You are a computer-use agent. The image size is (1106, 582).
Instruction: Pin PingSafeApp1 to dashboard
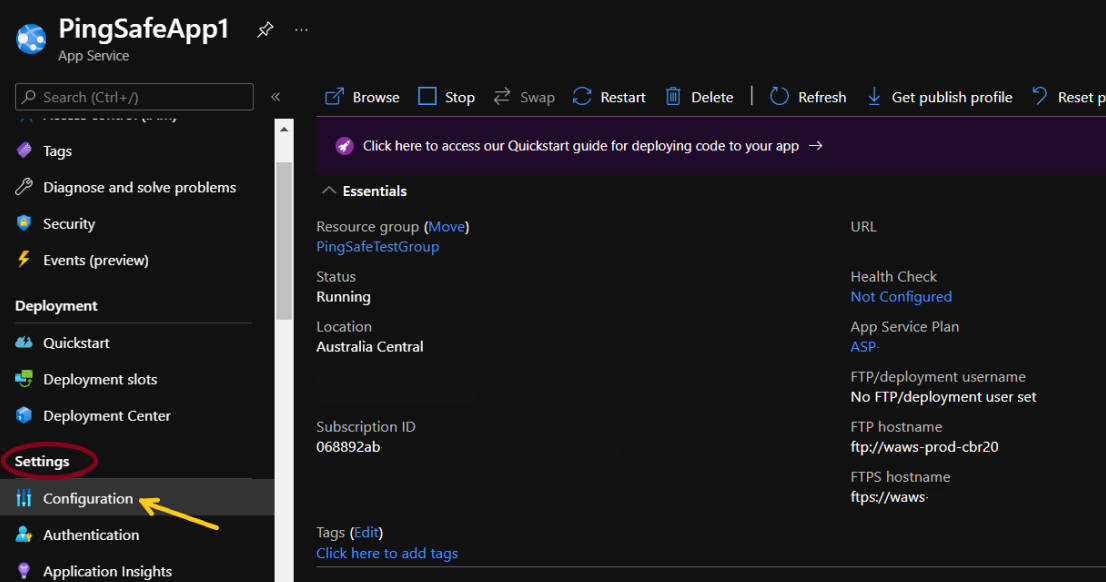click(x=265, y=30)
